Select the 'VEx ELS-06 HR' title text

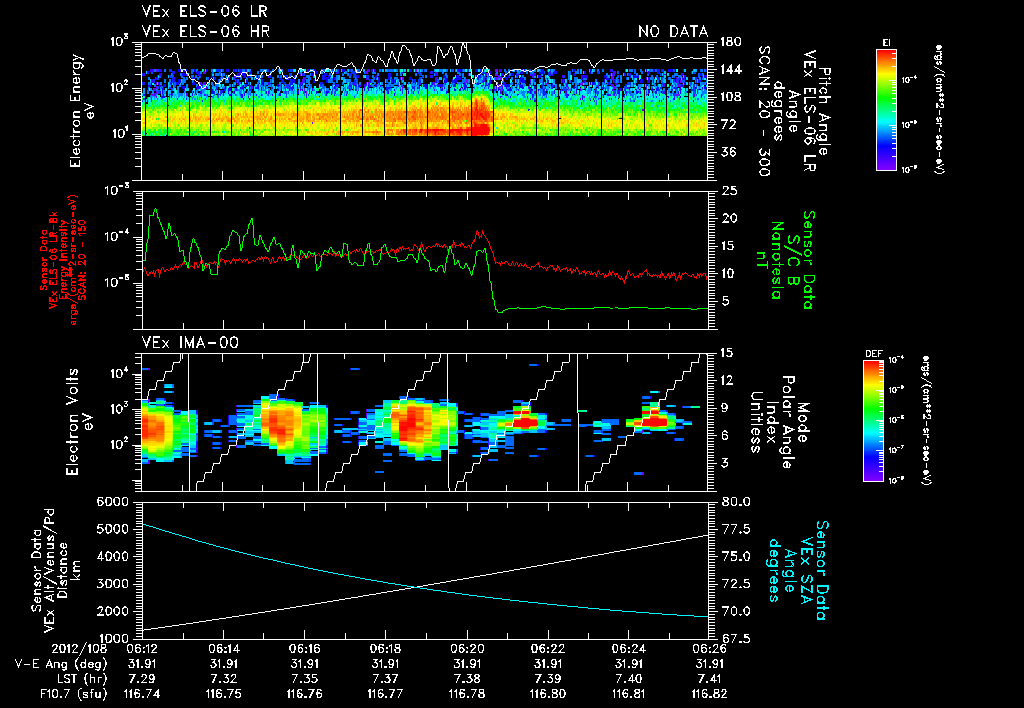(205, 31)
